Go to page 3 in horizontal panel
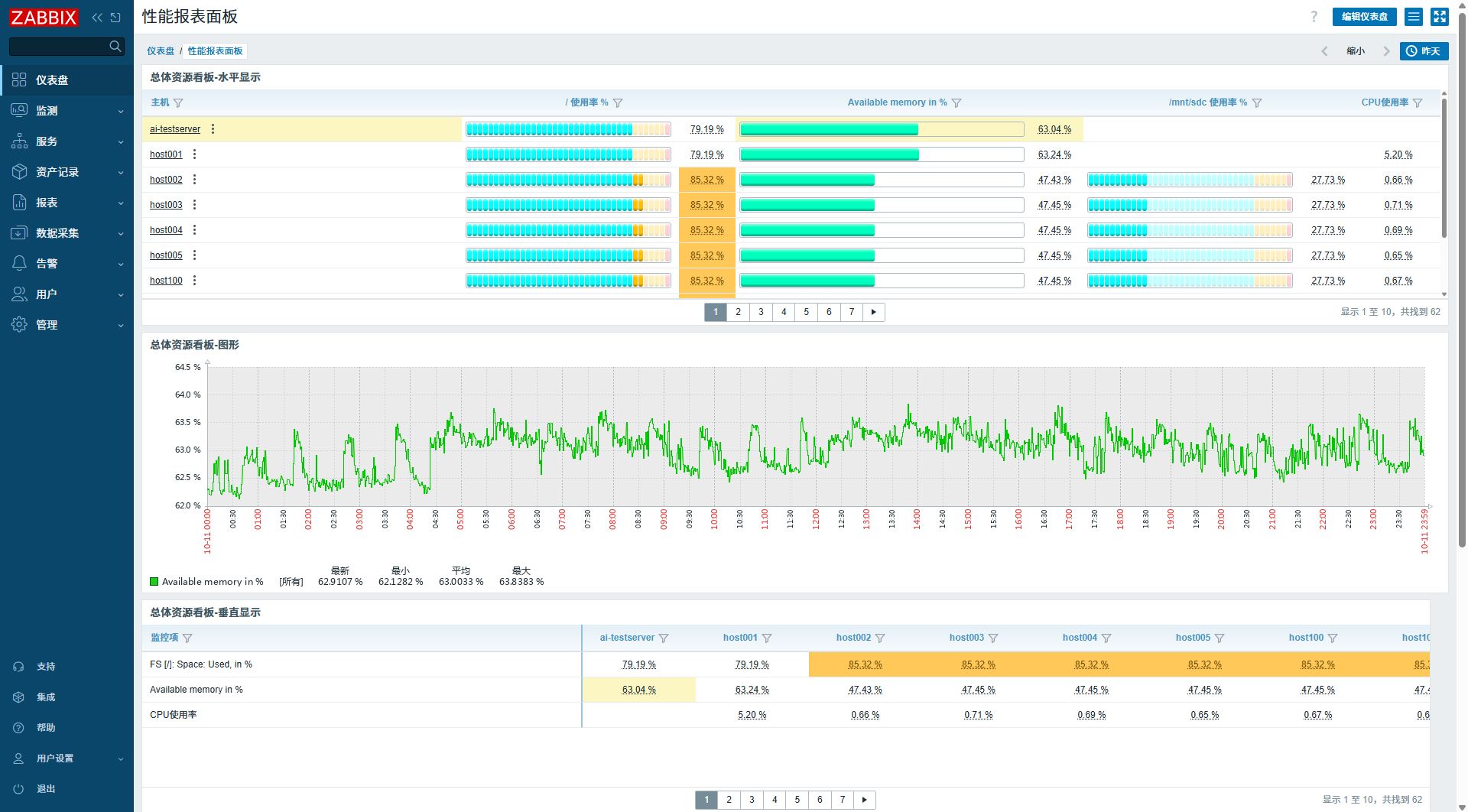This screenshot has height=812, width=1468. pyautogui.click(x=761, y=312)
